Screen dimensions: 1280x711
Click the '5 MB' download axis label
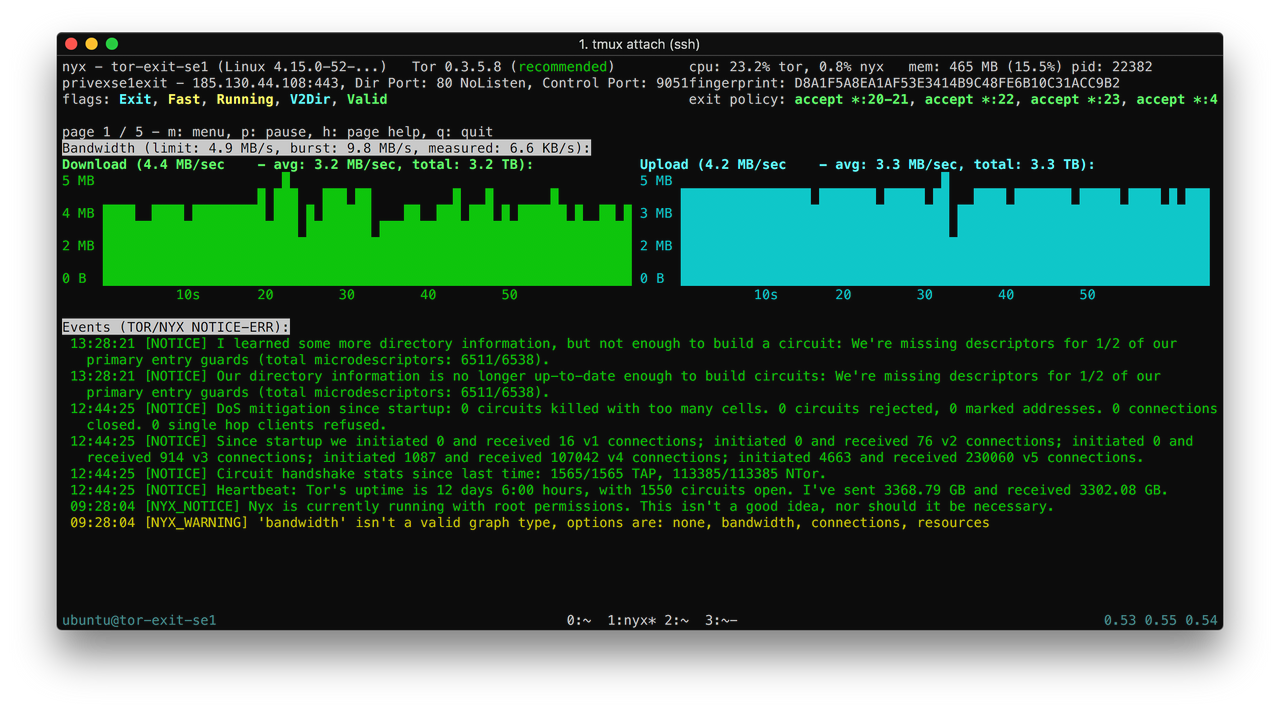[x=78, y=181]
